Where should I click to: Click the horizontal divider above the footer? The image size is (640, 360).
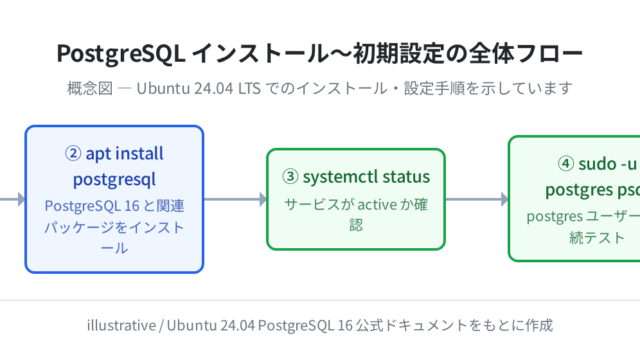320,300
